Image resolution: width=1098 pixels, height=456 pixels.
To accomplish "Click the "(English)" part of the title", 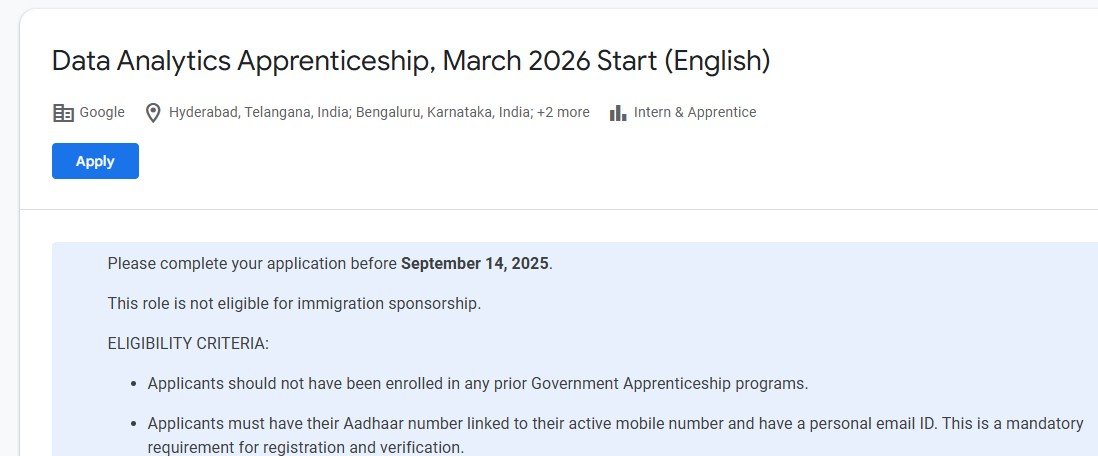I will click(x=717, y=62).
